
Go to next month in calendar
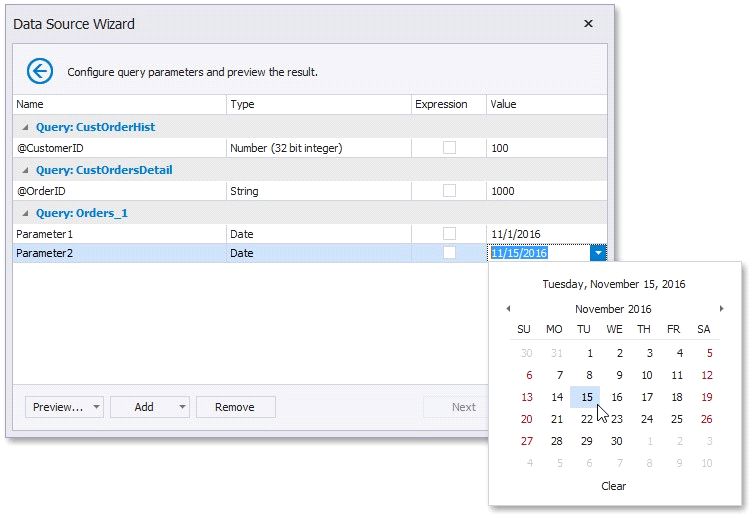click(721, 309)
